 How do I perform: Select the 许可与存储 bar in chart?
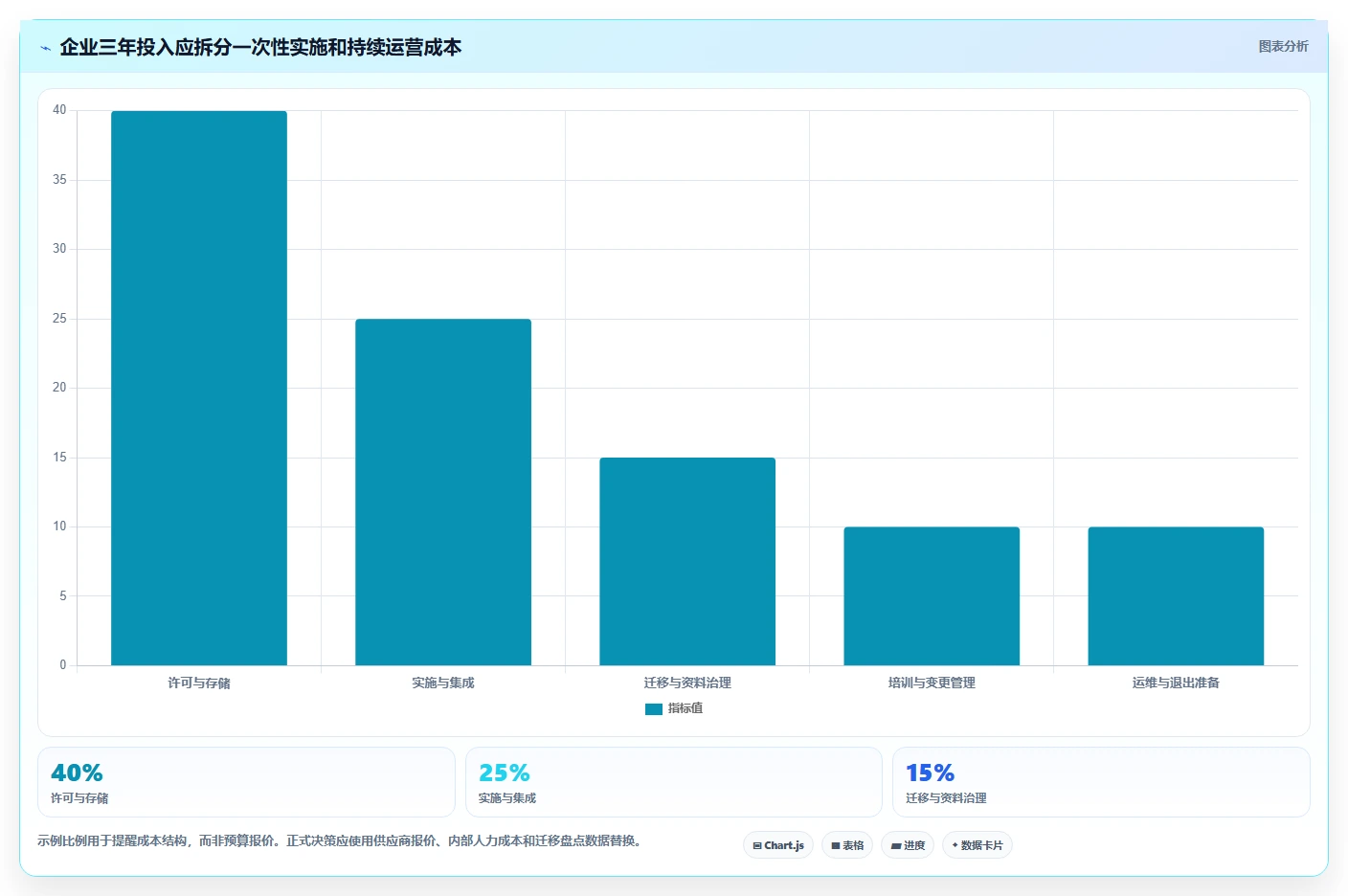coord(199,388)
